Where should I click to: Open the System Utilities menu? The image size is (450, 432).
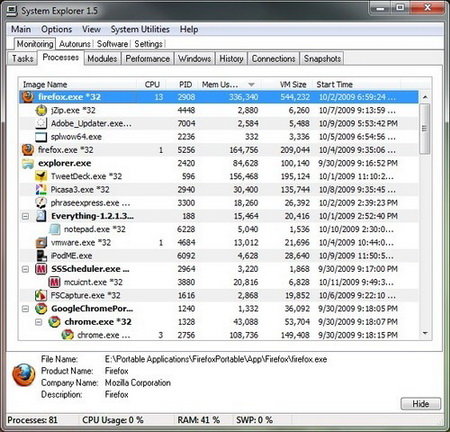(x=140, y=29)
